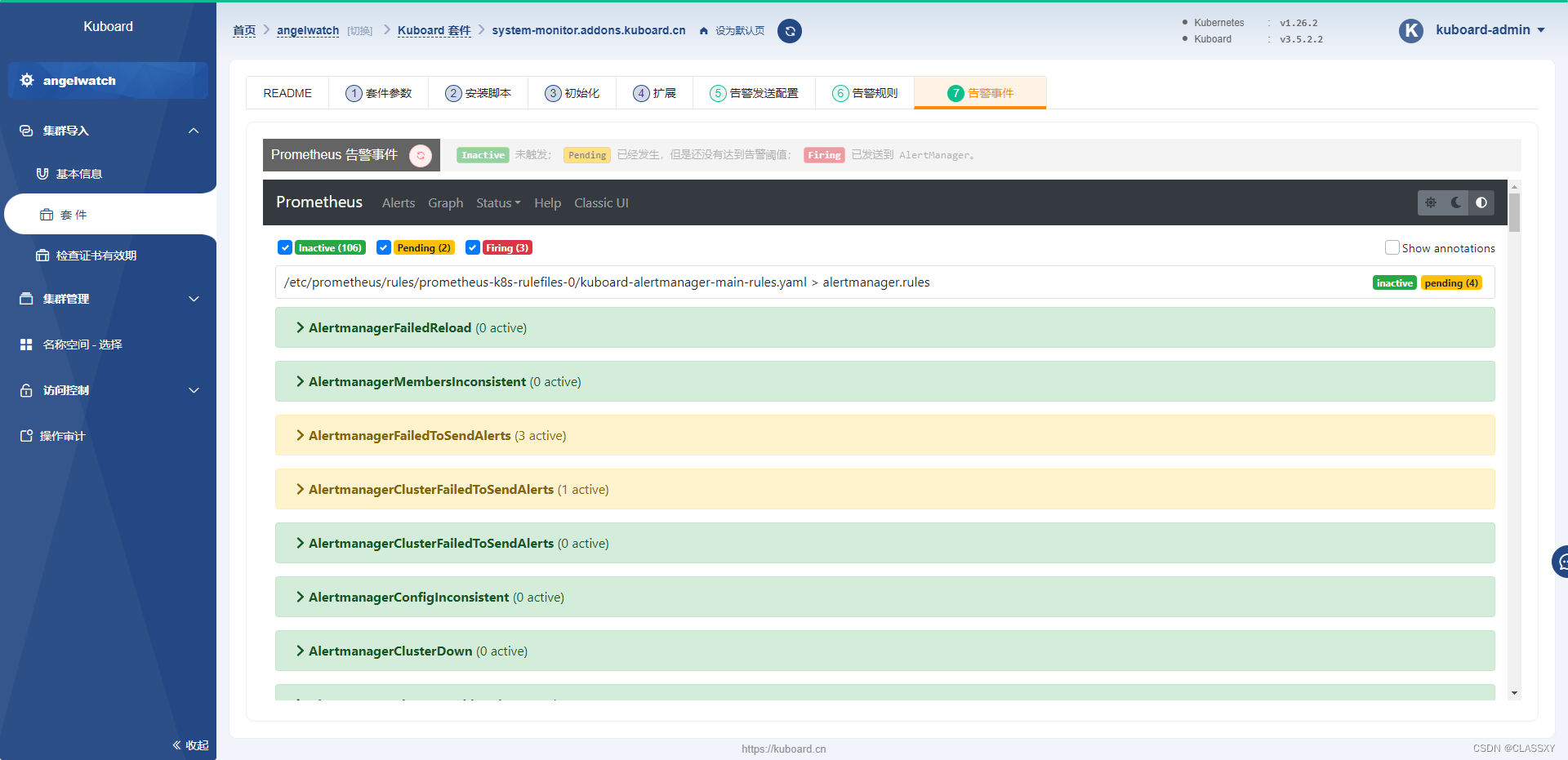Open the 套件参数 tab

click(x=378, y=93)
